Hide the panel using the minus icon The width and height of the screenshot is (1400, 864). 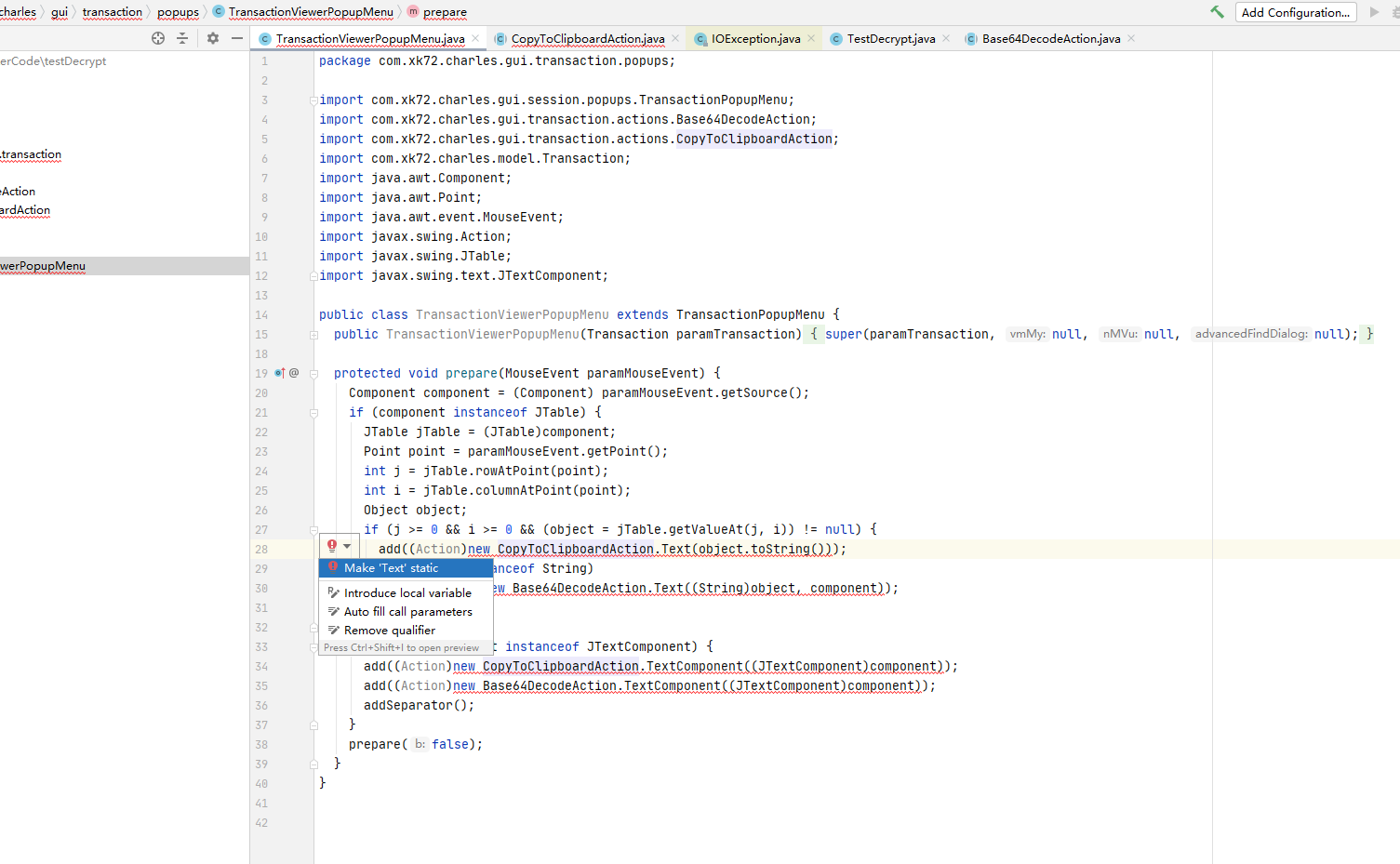238,38
